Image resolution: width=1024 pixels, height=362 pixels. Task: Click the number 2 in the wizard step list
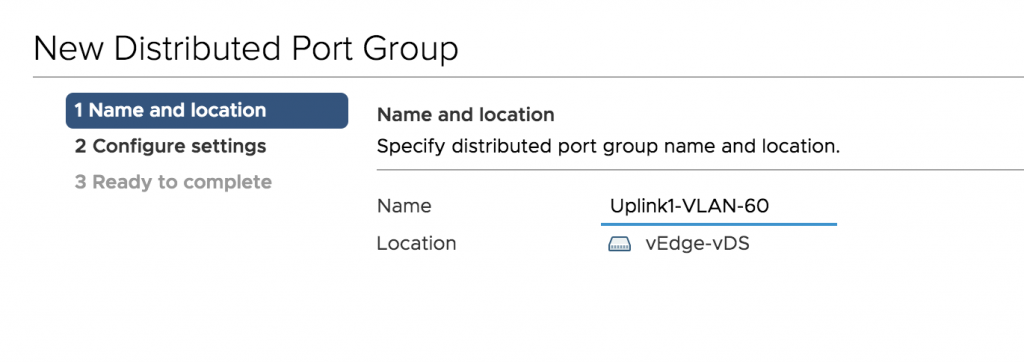80,146
